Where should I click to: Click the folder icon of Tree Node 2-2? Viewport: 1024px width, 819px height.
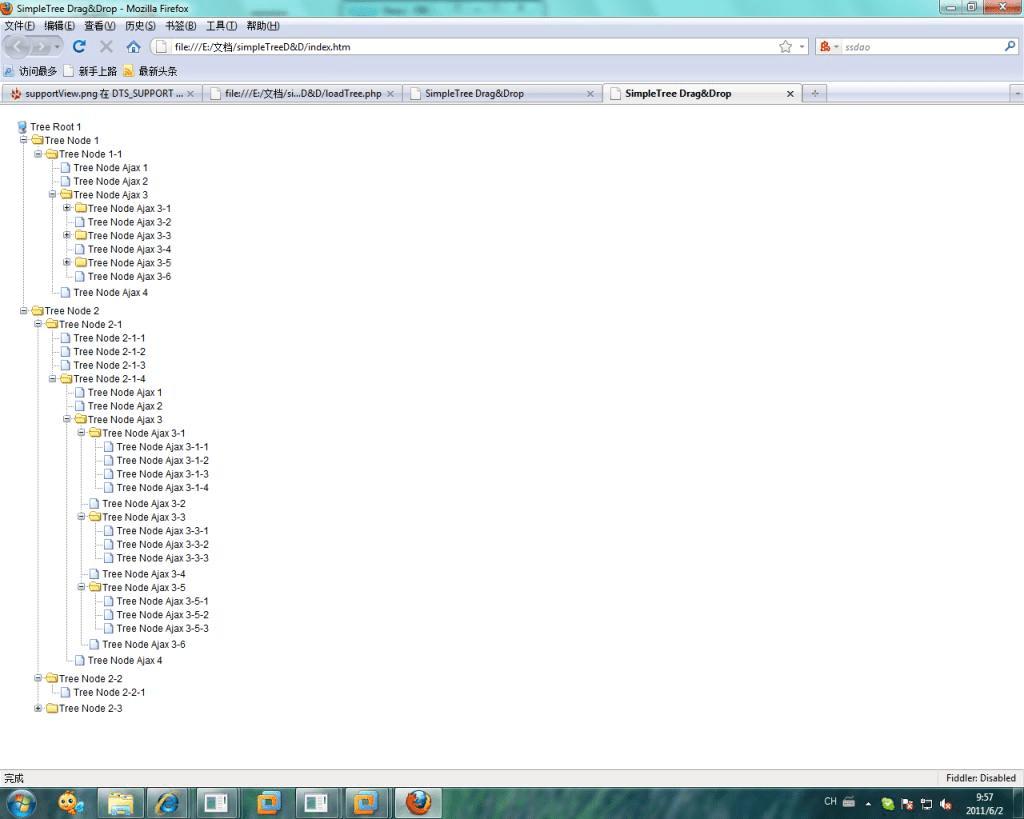point(52,679)
